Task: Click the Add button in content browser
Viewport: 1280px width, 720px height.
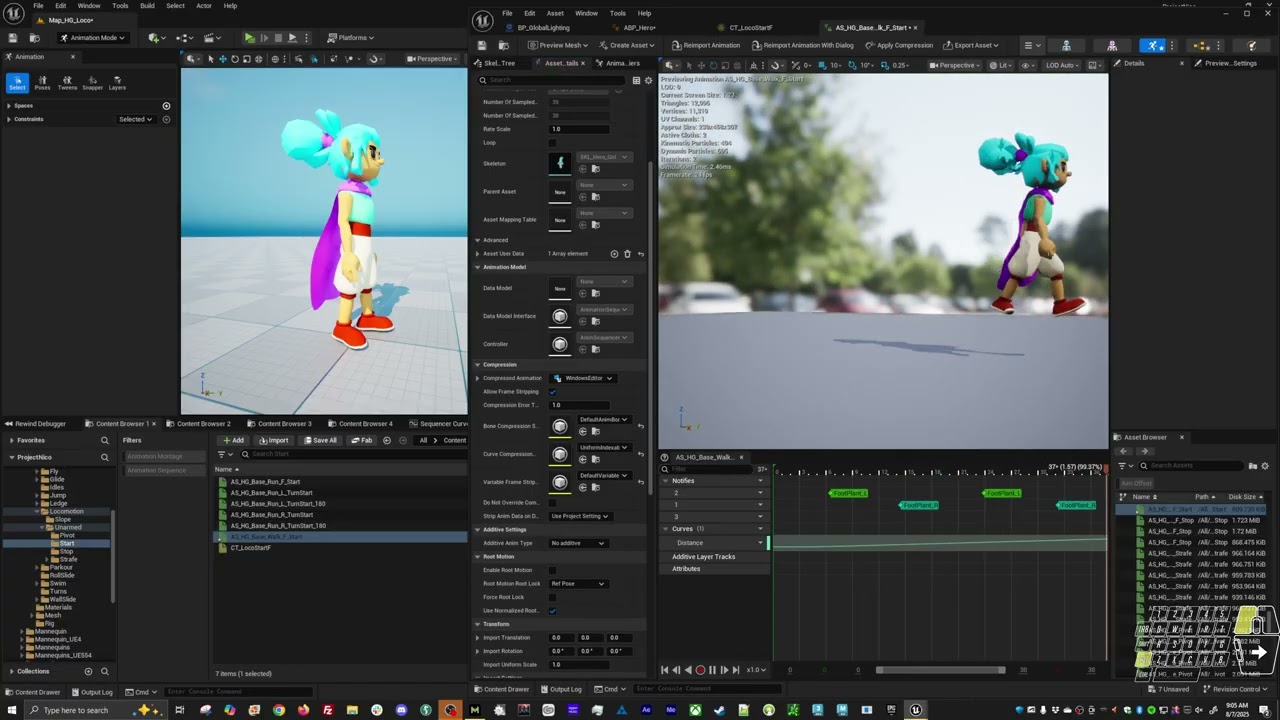Action: tap(233, 440)
